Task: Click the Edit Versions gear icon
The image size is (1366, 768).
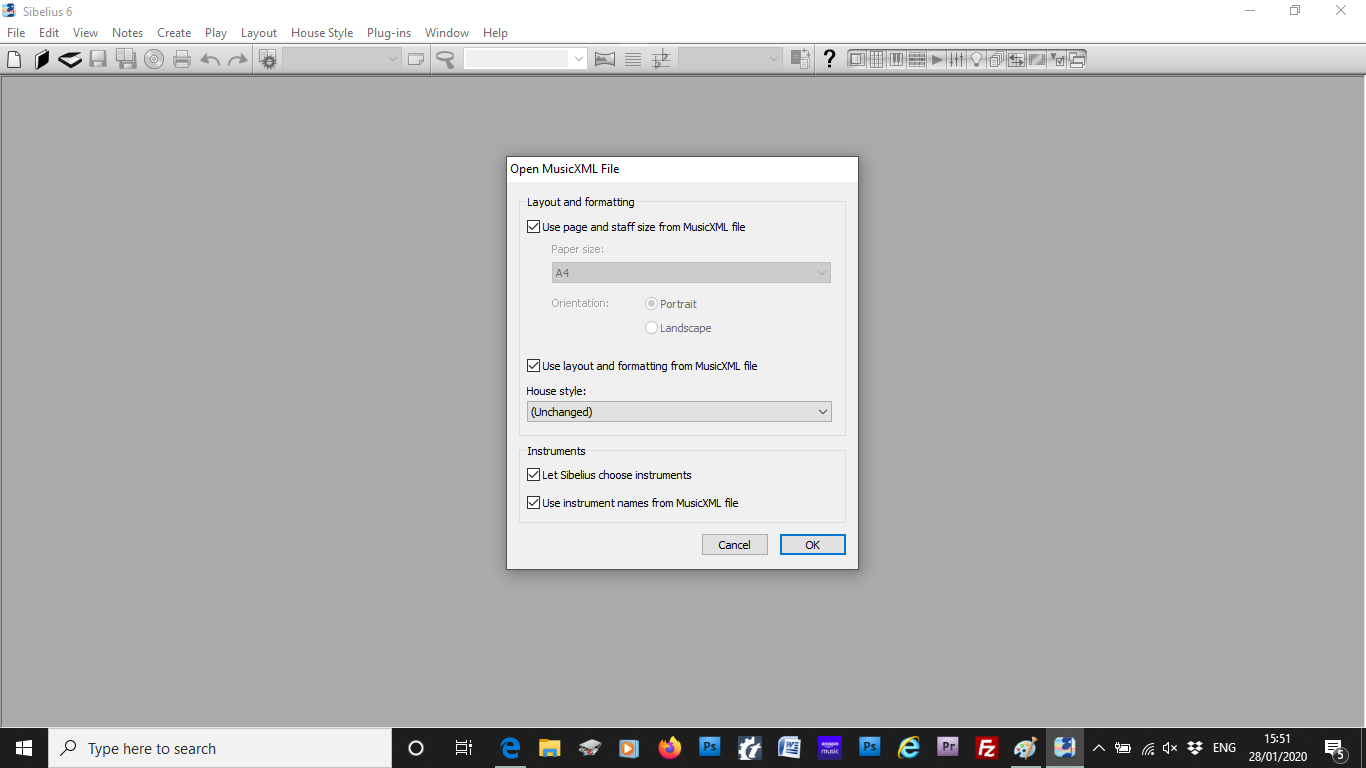Action: [268, 59]
